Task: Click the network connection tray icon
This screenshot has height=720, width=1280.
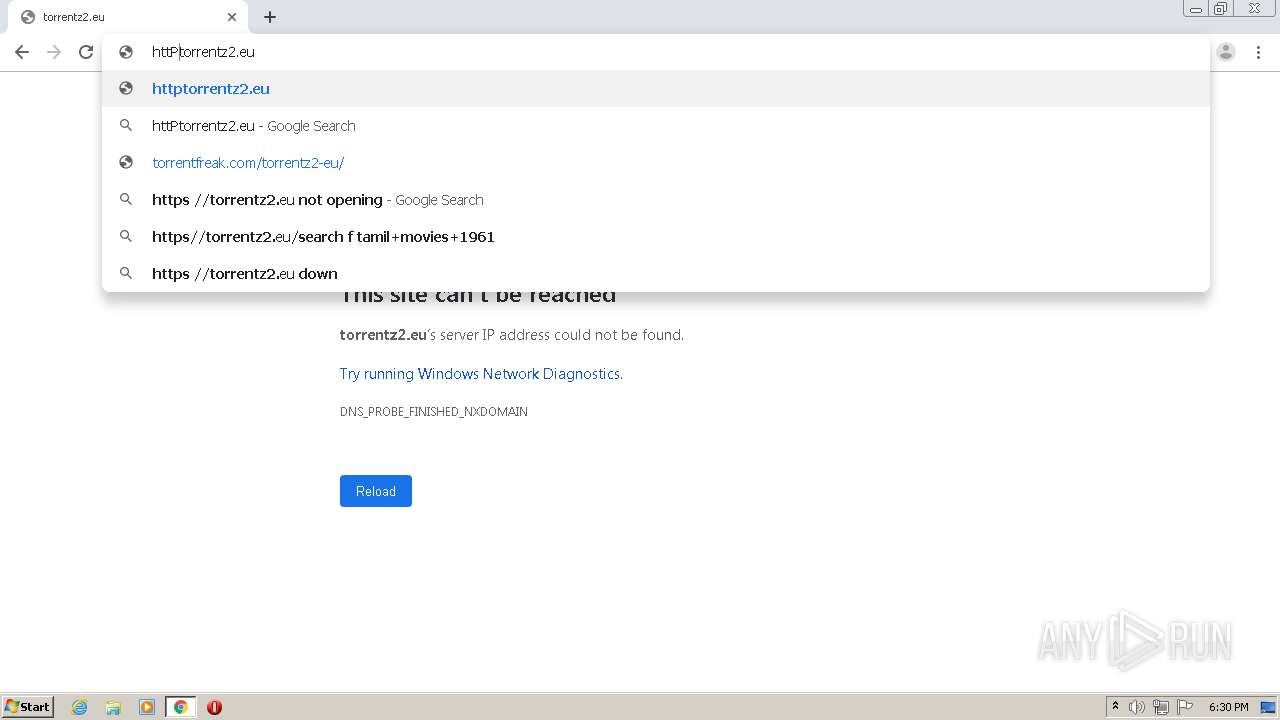Action: (x=1161, y=707)
